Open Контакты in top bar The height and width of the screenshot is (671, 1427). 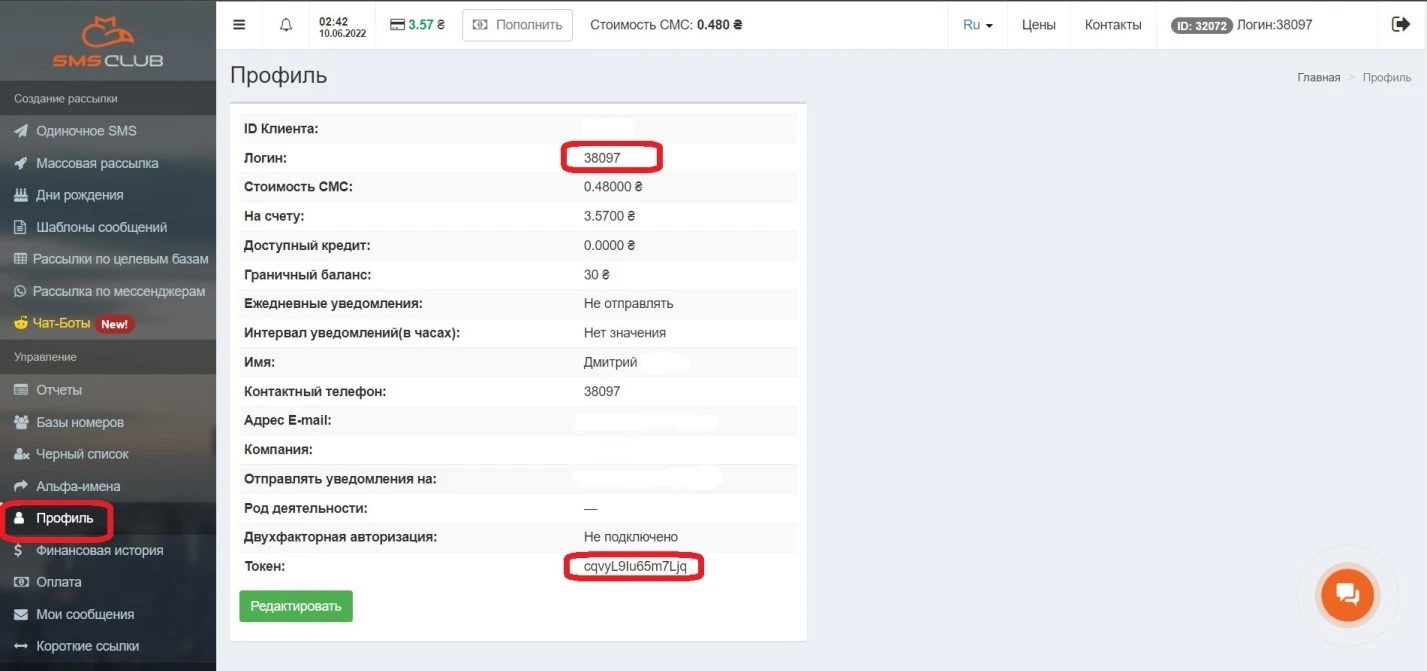tap(1113, 25)
